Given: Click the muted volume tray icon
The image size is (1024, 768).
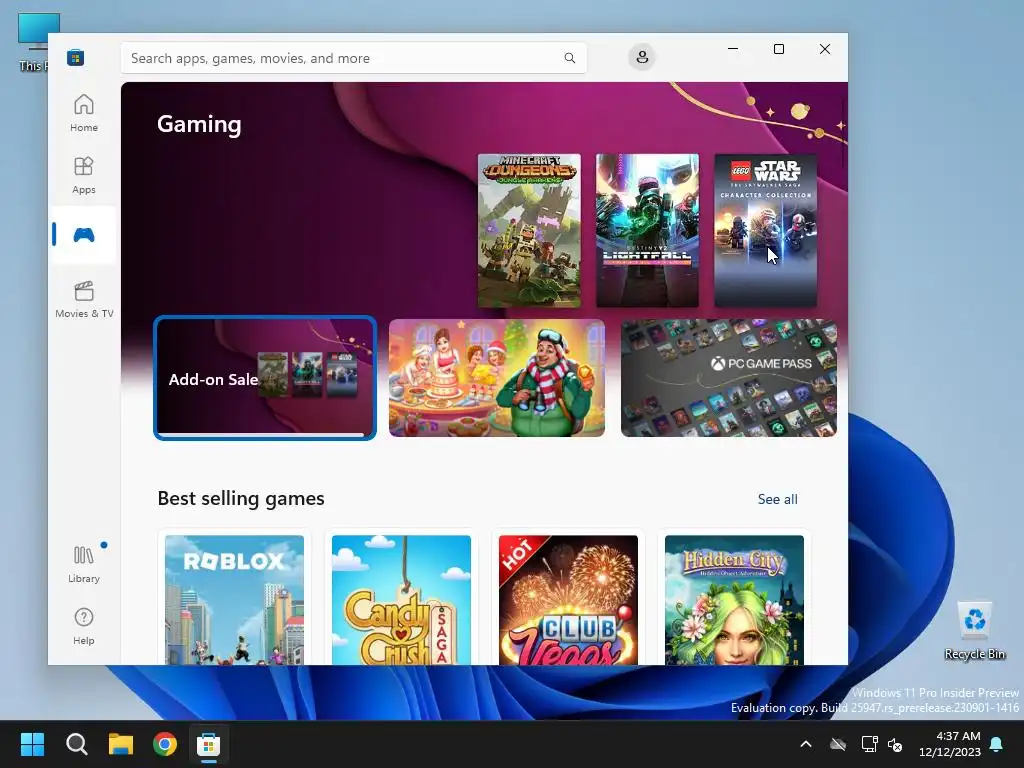Looking at the screenshot, I should point(895,744).
